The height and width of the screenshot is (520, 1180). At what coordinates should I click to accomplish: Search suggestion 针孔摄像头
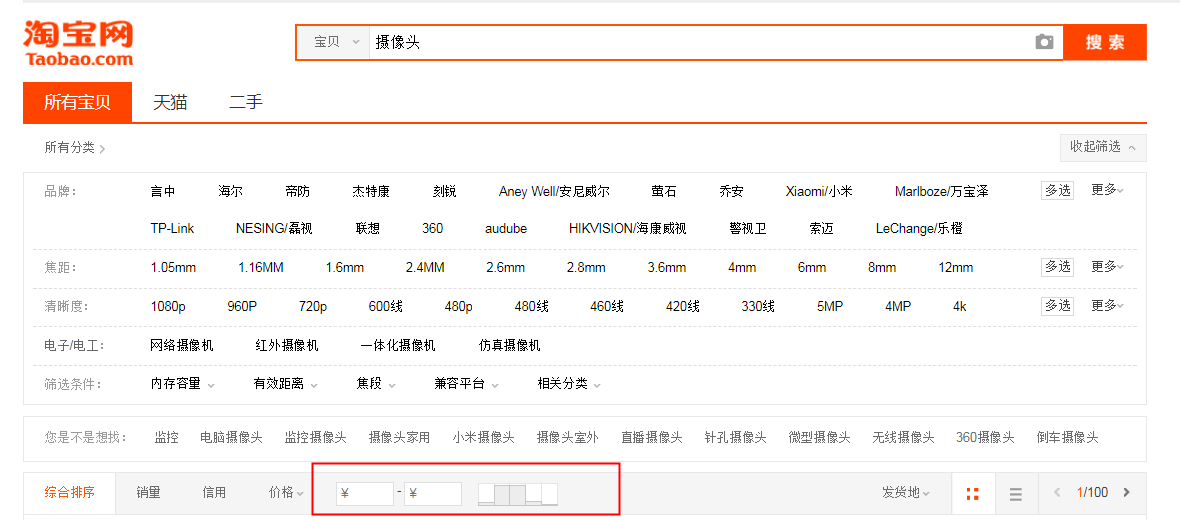pyautogui.click(x=735, y=437)
